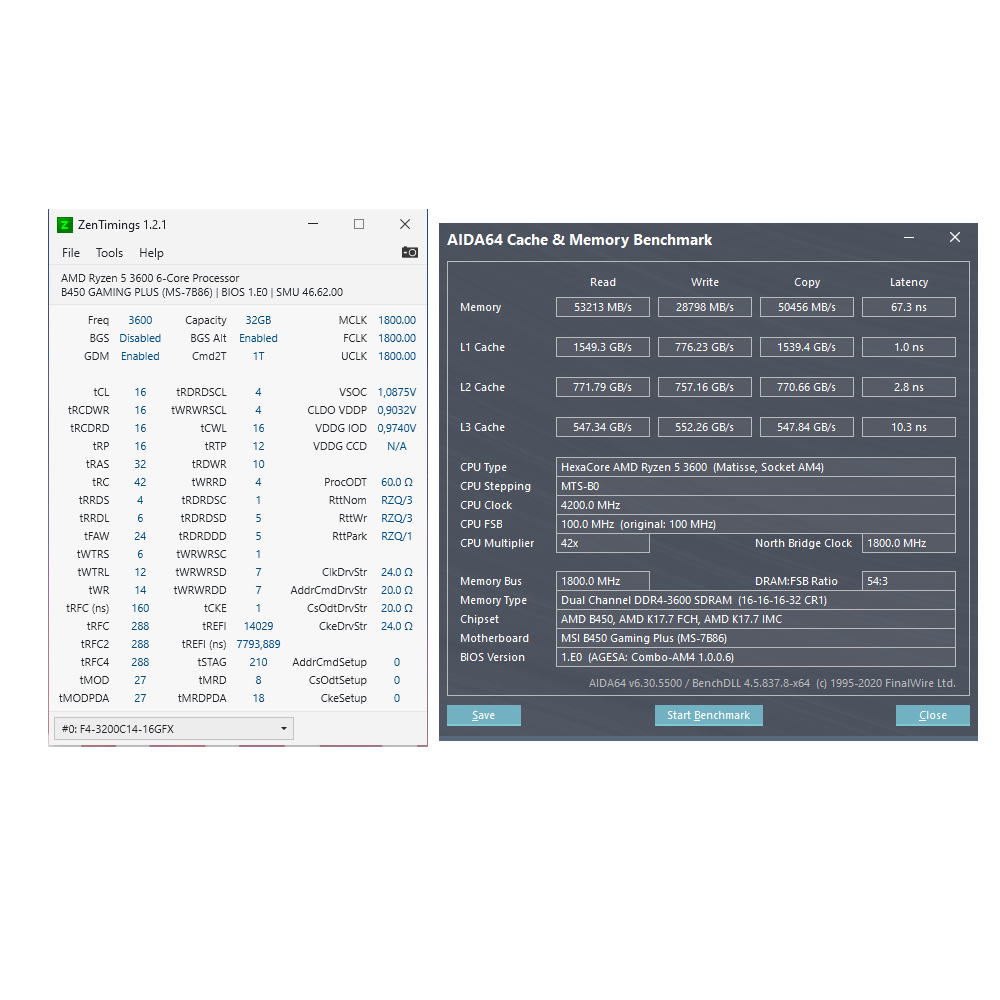Click the ProcODT value 60.0 Ω
The height and width of the screenshot is (1000, 1000).
click(397, 482)
